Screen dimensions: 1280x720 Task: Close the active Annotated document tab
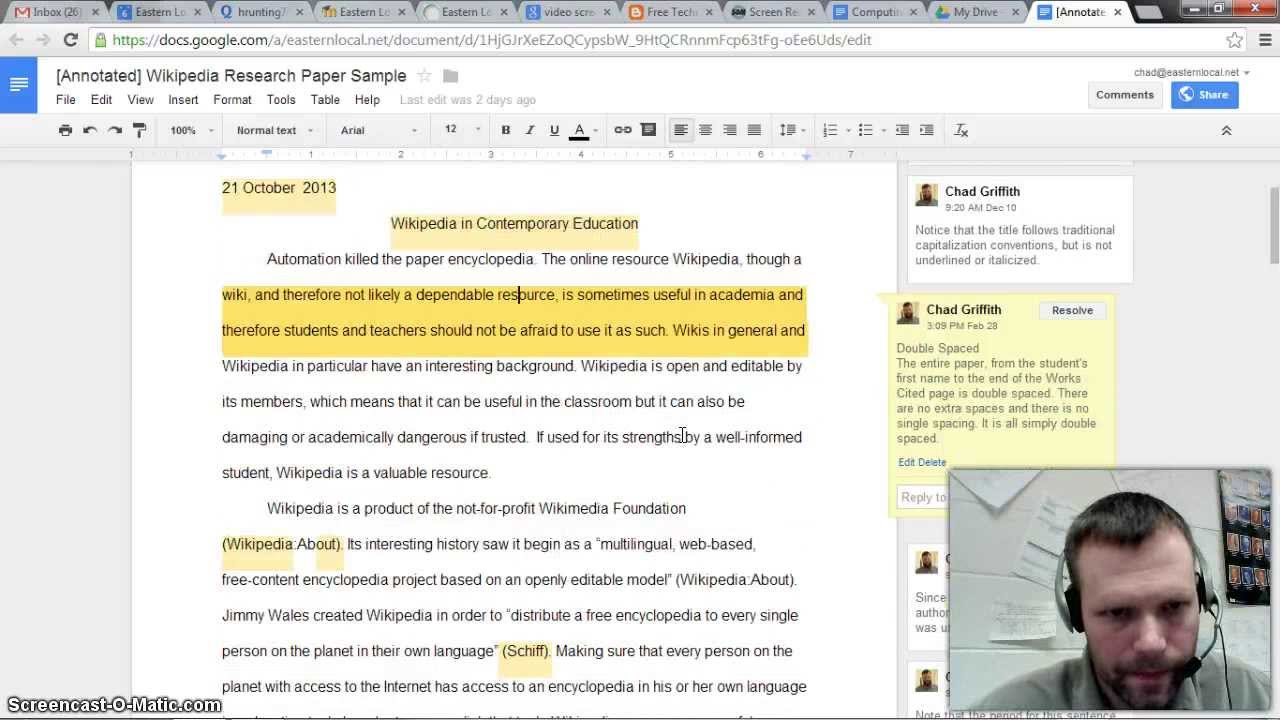point(1117,12)
